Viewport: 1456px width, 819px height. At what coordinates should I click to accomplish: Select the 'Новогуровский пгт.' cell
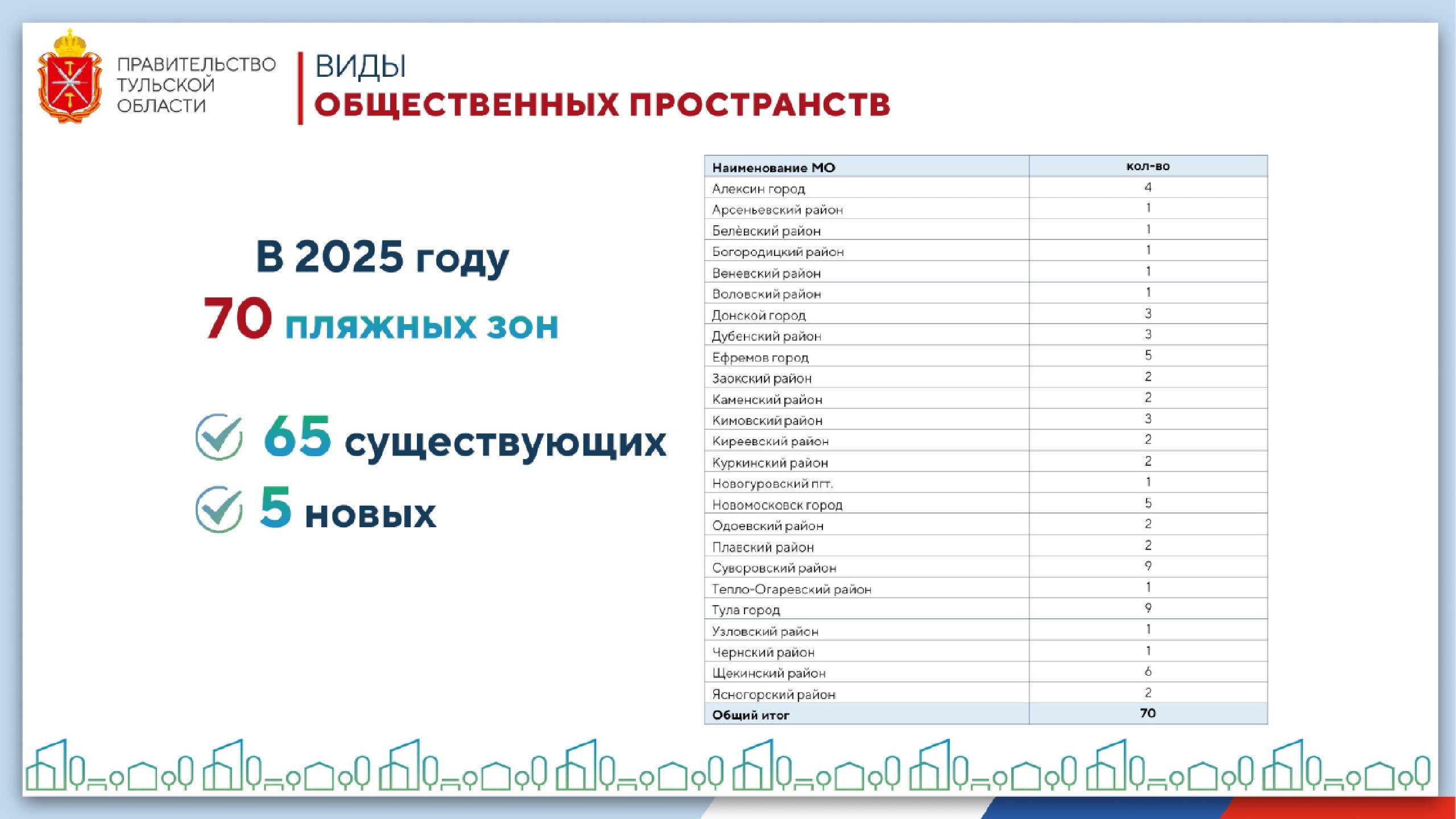tap(867, 482)
